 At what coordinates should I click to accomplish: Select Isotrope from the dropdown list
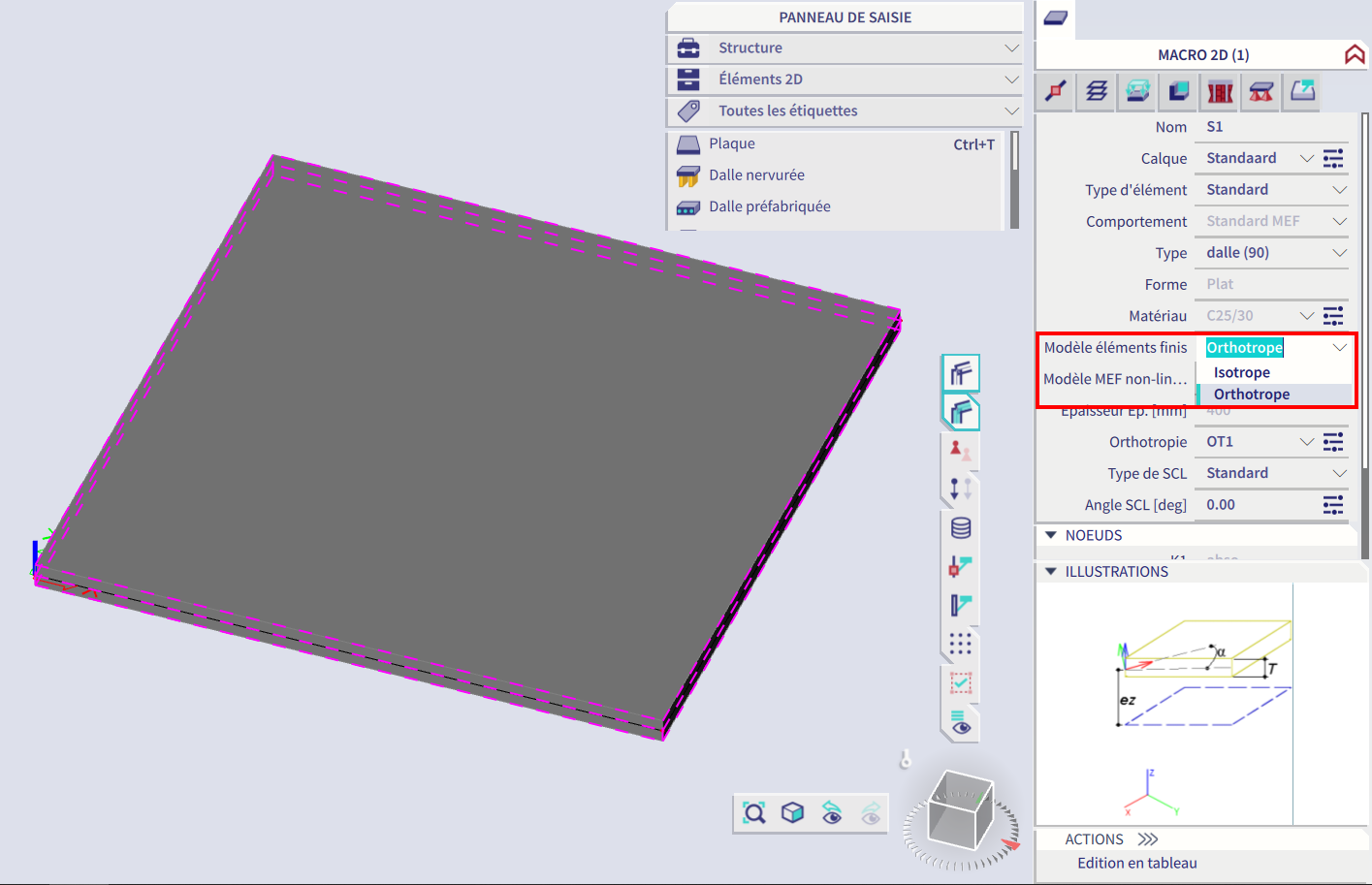pos(1242,372)
